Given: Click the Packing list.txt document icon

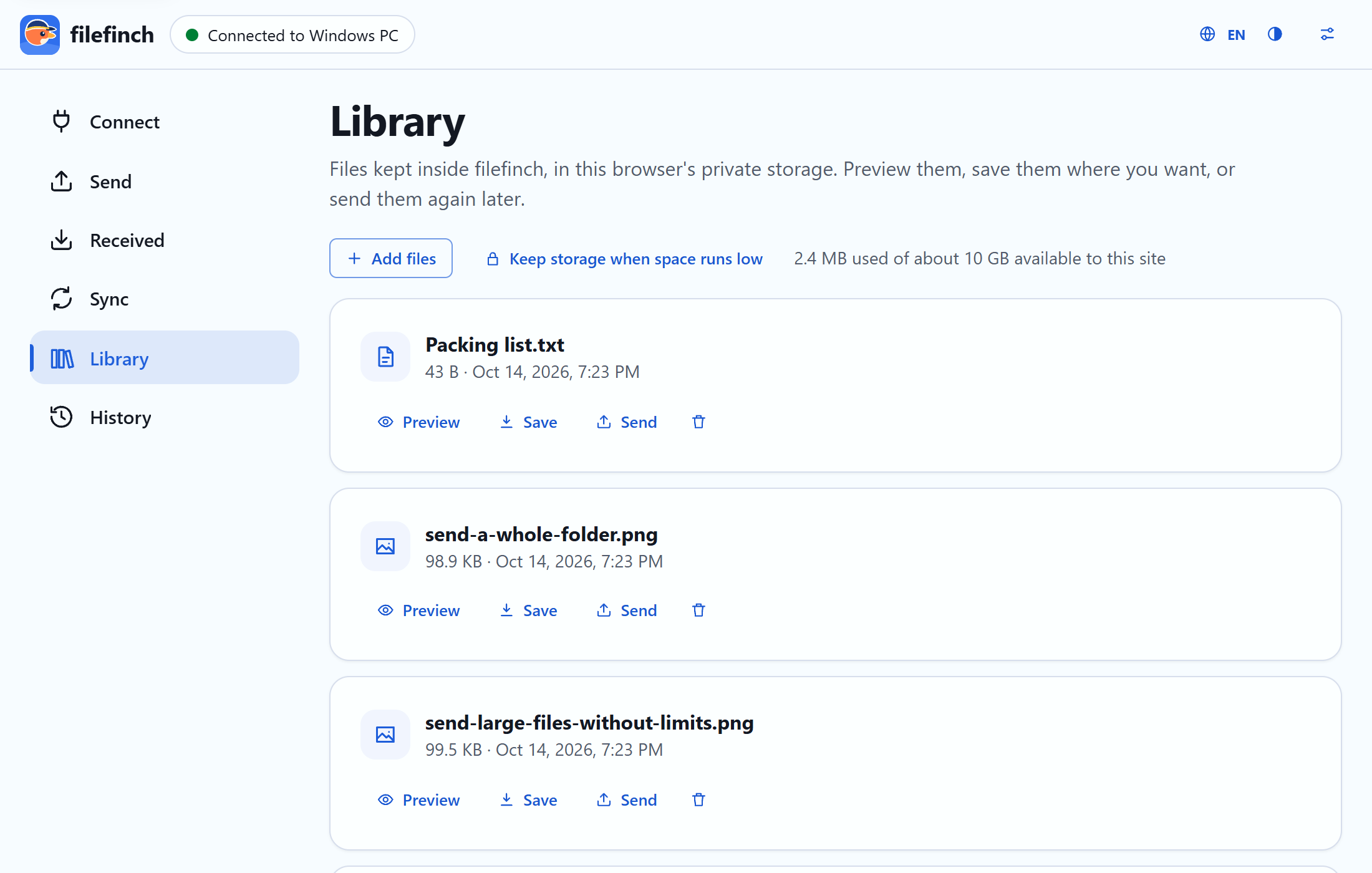Looking at the screenshot, I should (x=385, y=357).
